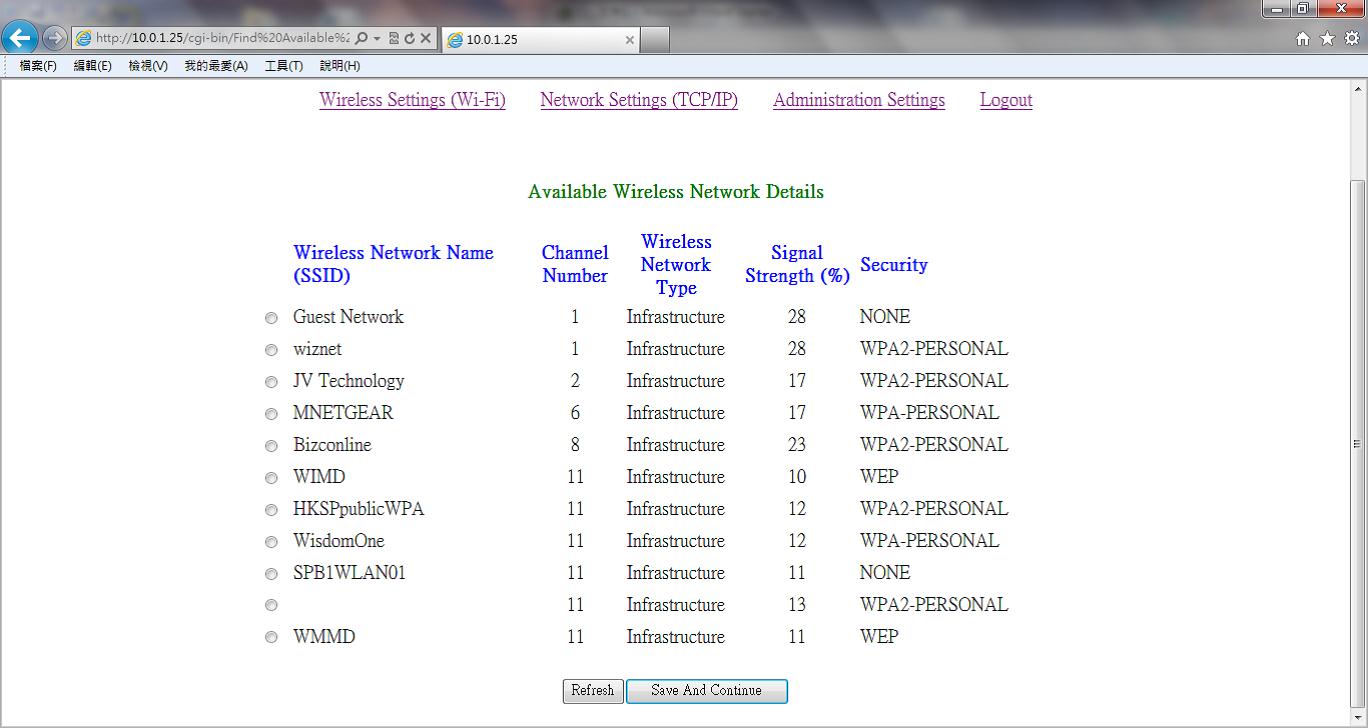Pick the WisdomOne radio button

271,542
